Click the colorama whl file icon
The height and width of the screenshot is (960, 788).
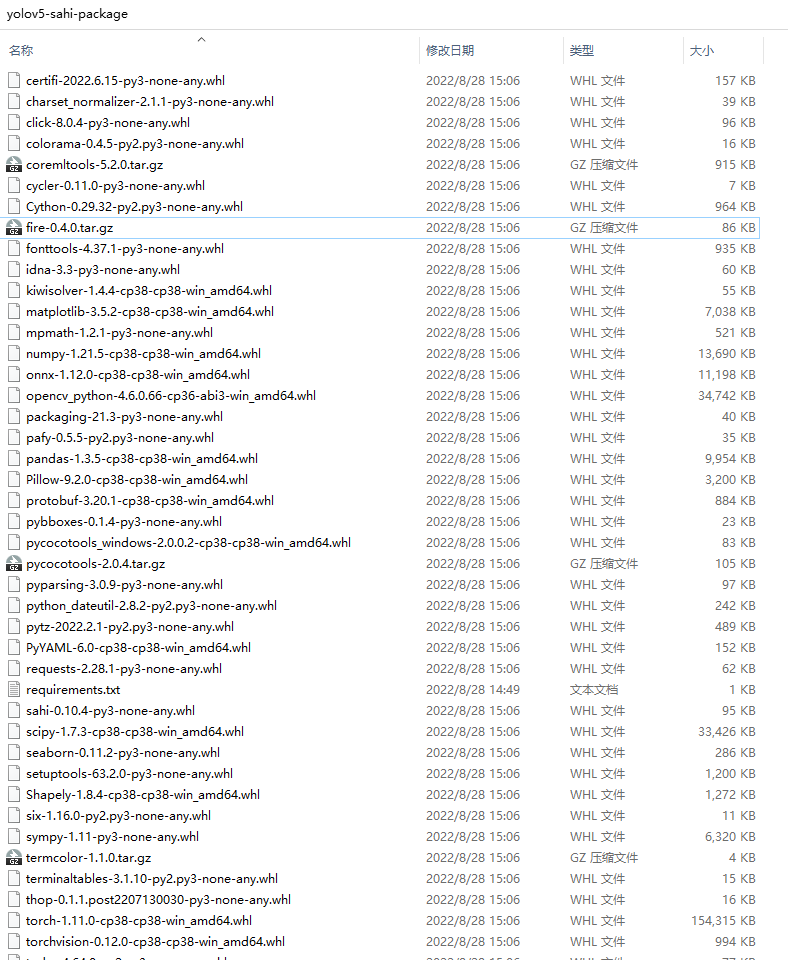coord(13,144)
